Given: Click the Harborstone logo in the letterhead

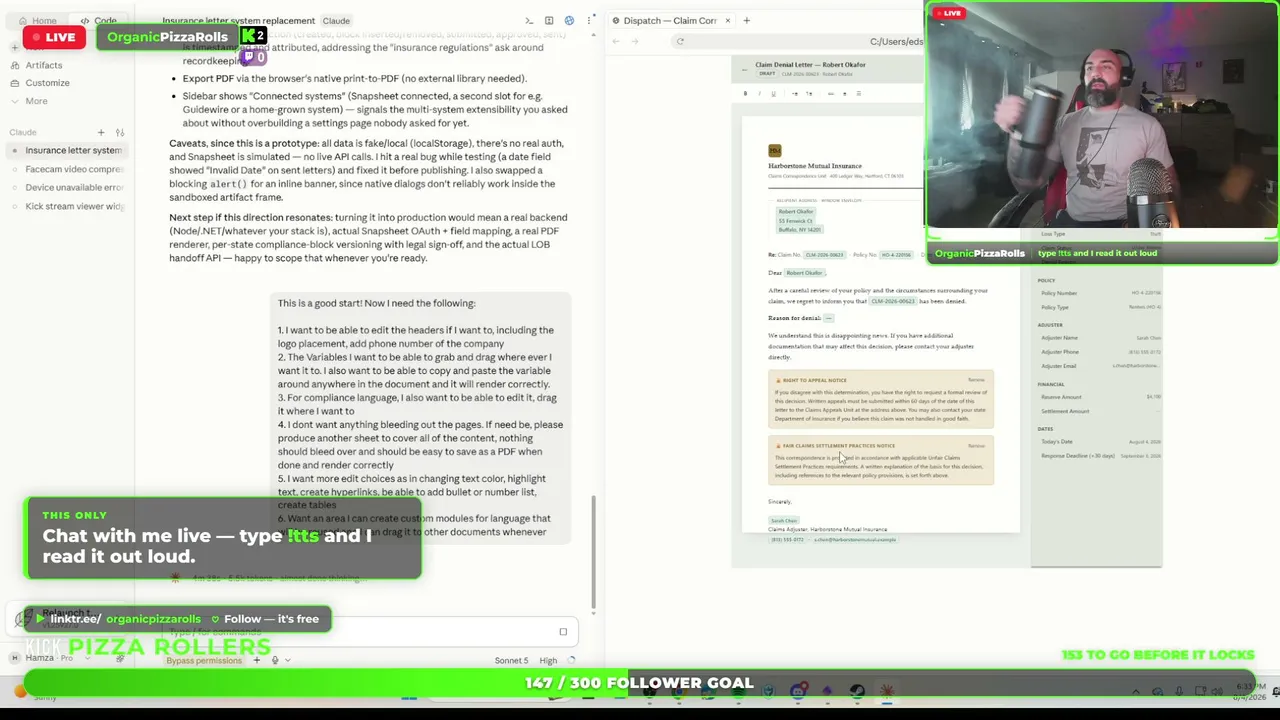Looking at the screenshot, I should (x=774, y=150).
